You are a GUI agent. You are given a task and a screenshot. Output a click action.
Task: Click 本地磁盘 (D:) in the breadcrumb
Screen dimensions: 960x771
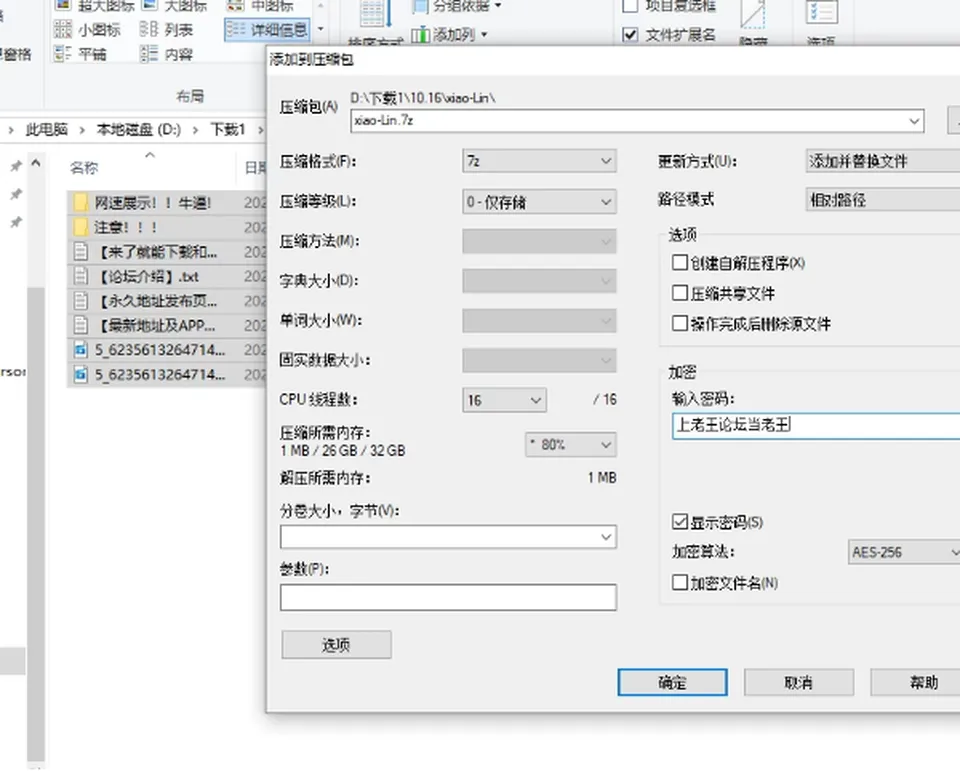click(x=138, y=130)
